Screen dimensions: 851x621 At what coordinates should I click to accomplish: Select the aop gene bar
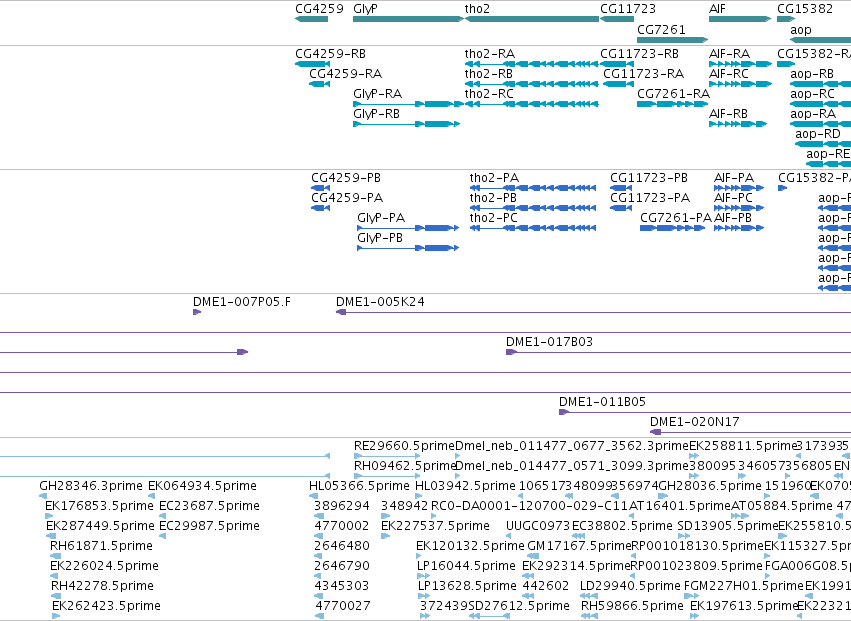tap(821, 40)
